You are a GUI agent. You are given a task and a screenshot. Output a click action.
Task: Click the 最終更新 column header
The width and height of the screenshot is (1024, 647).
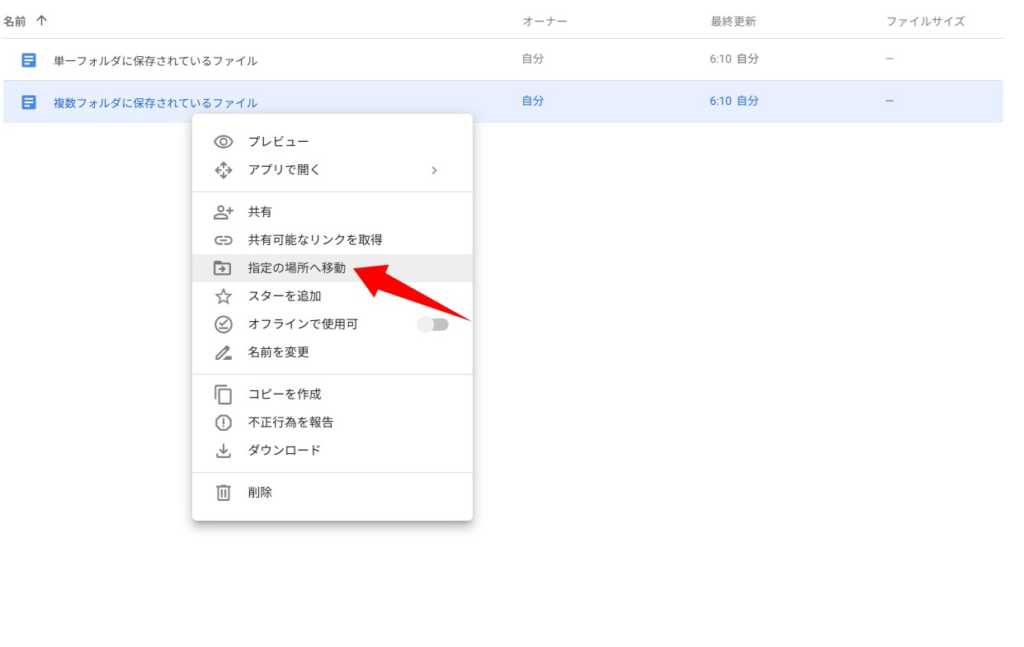point(734,21)
